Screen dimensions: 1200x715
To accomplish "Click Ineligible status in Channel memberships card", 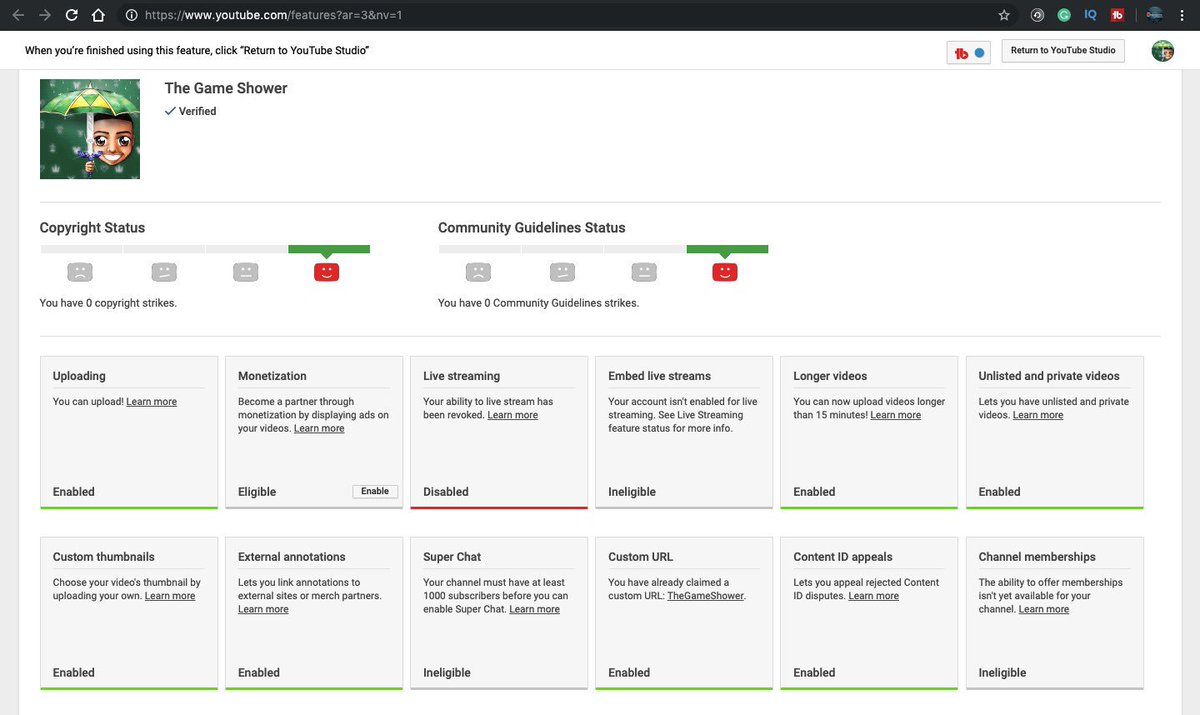I will click(x=1003, y=673).
